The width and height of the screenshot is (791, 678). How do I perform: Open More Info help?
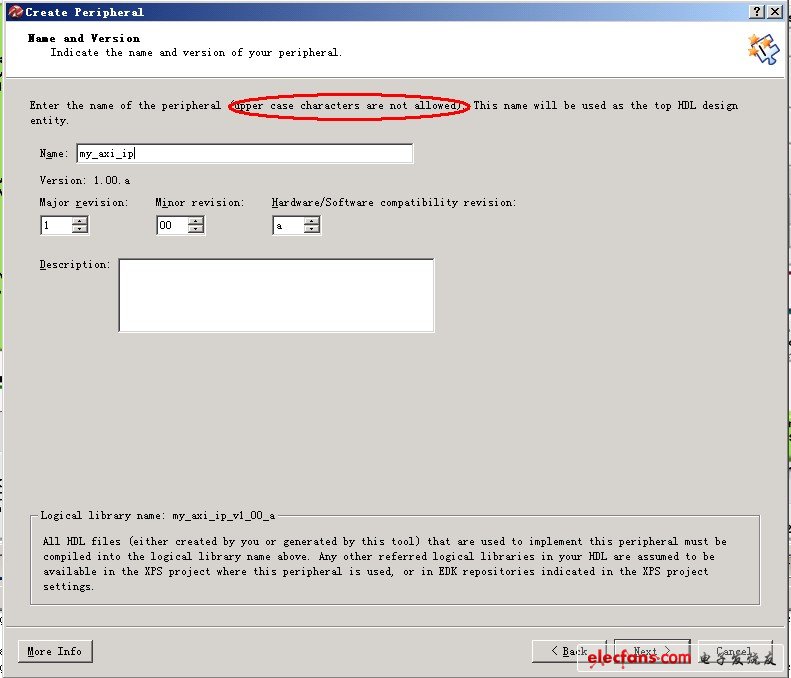point(54,651)
